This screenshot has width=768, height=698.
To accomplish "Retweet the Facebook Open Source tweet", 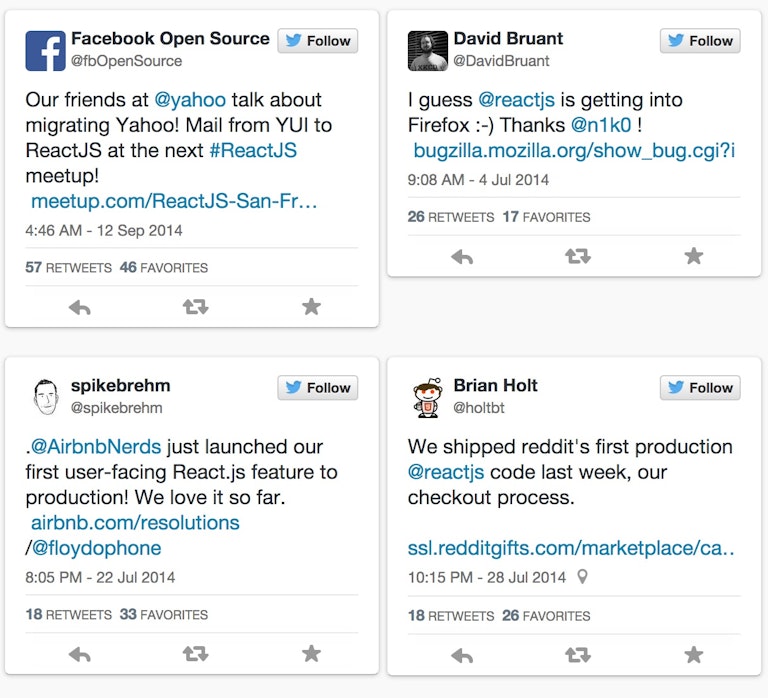I will (196, 307).
